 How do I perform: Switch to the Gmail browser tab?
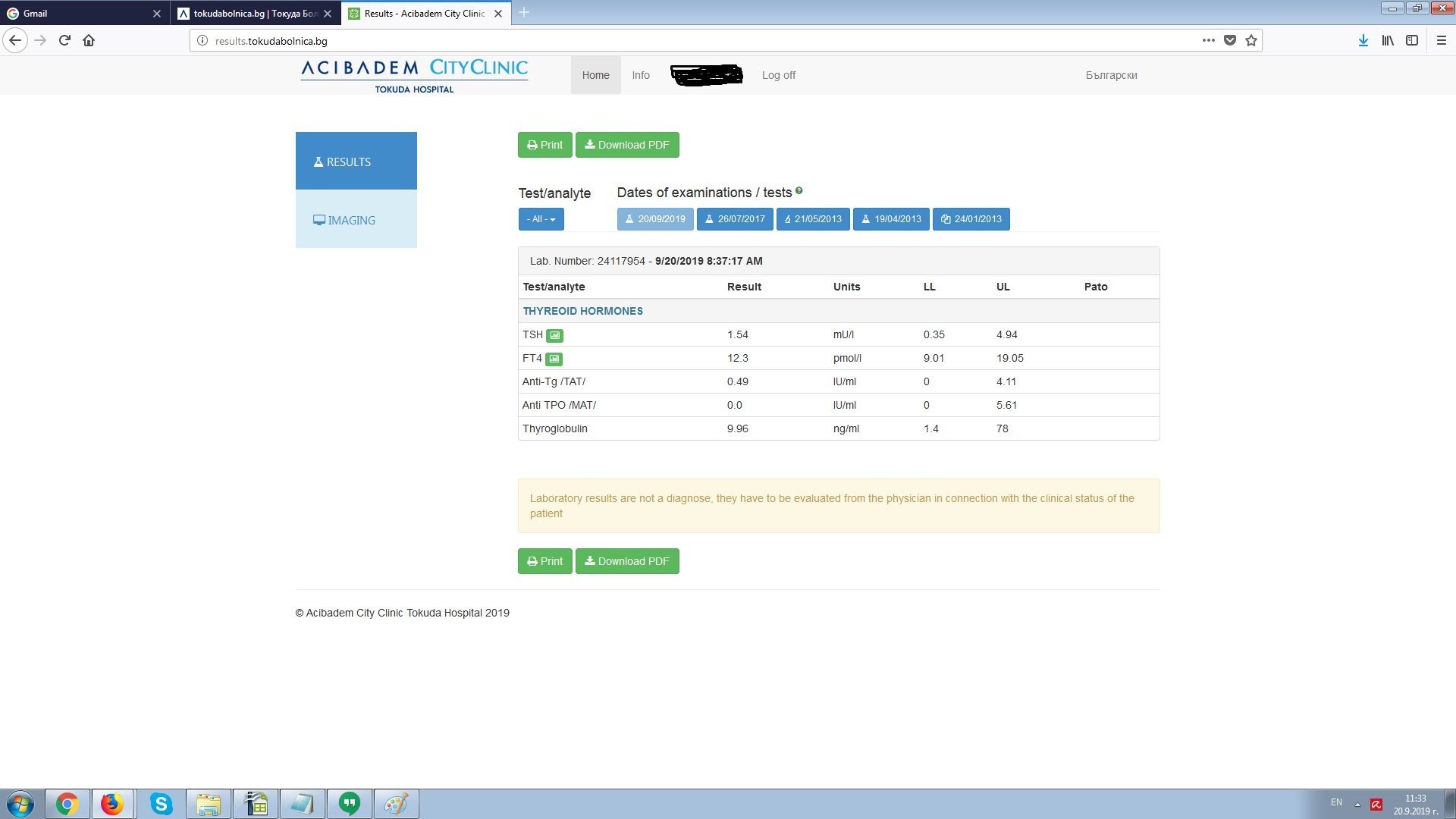[x=76, y=14]
